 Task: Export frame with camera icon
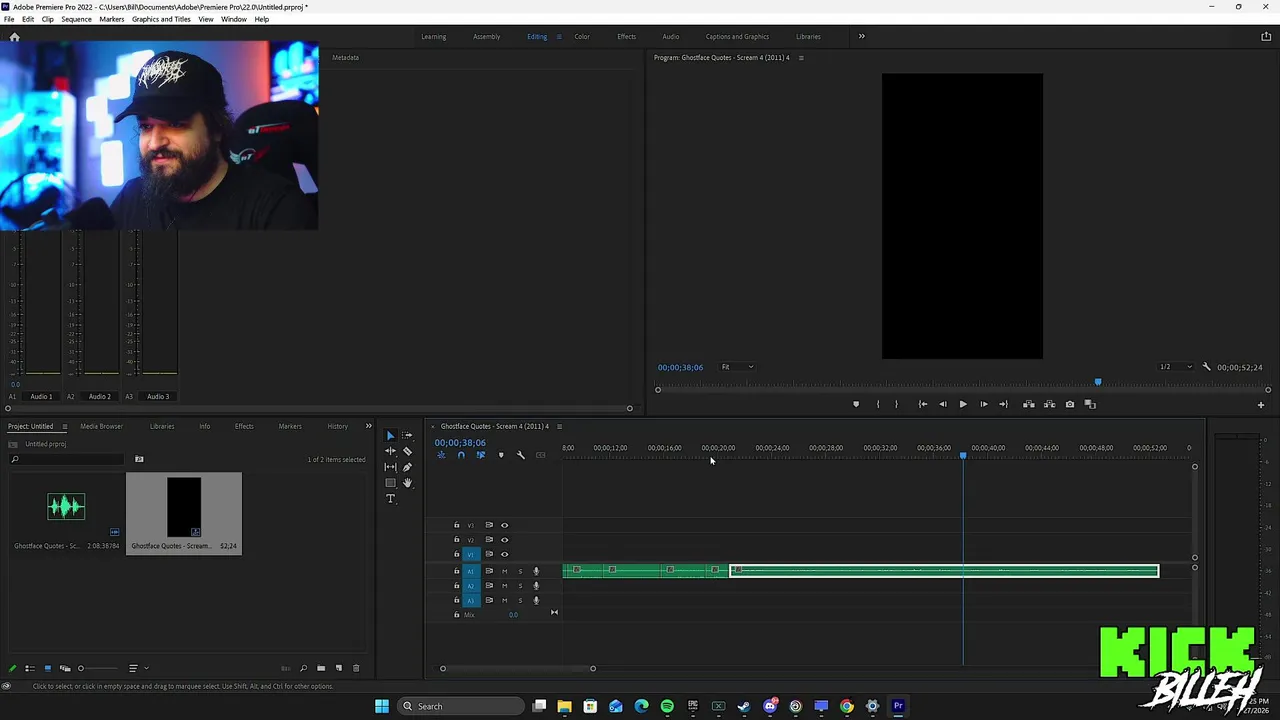1070,404
